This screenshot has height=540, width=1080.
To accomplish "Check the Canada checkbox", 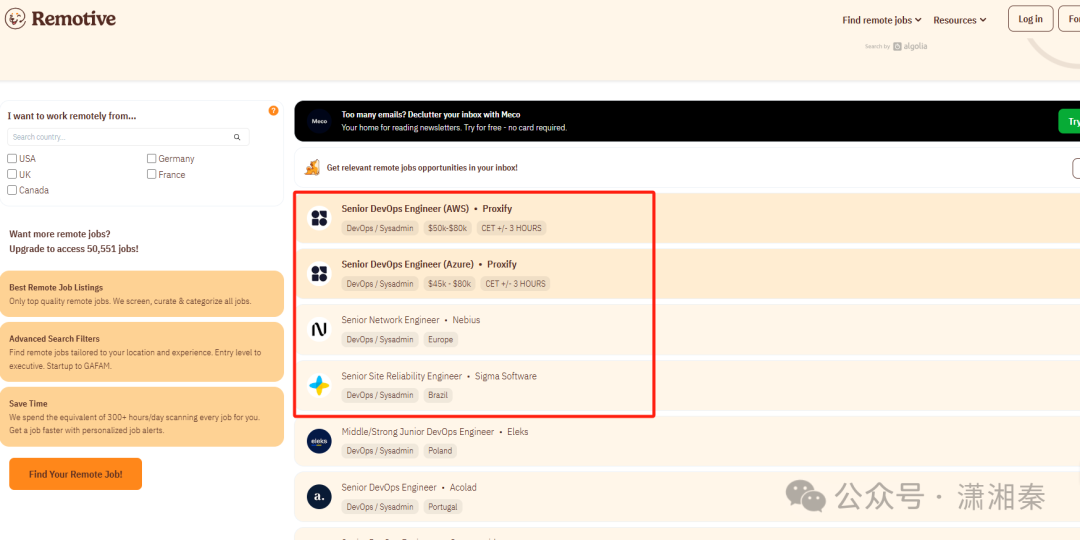I will coord(12,190).
